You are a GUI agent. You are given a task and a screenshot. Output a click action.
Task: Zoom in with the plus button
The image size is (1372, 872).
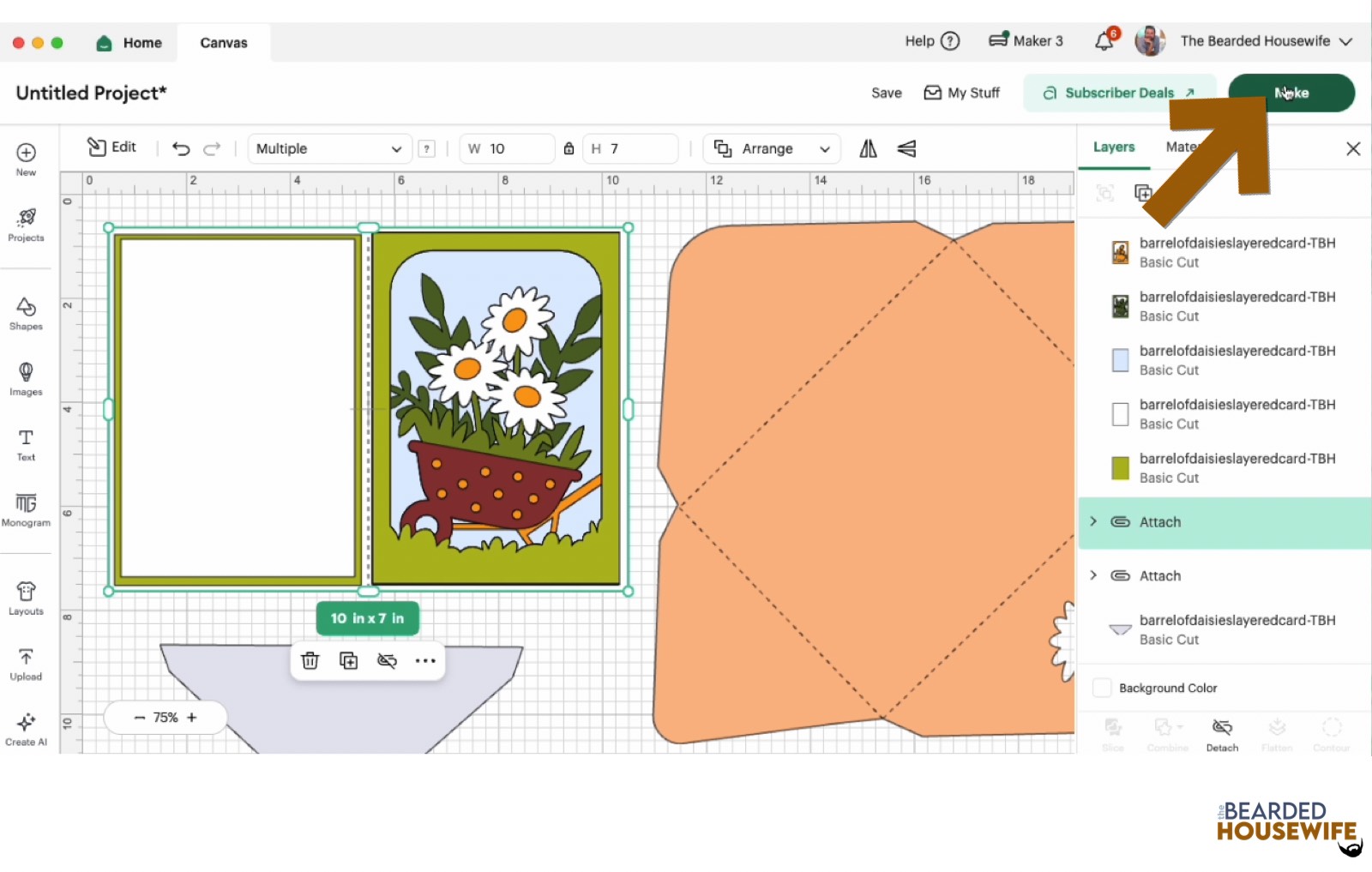coord(192,718)
